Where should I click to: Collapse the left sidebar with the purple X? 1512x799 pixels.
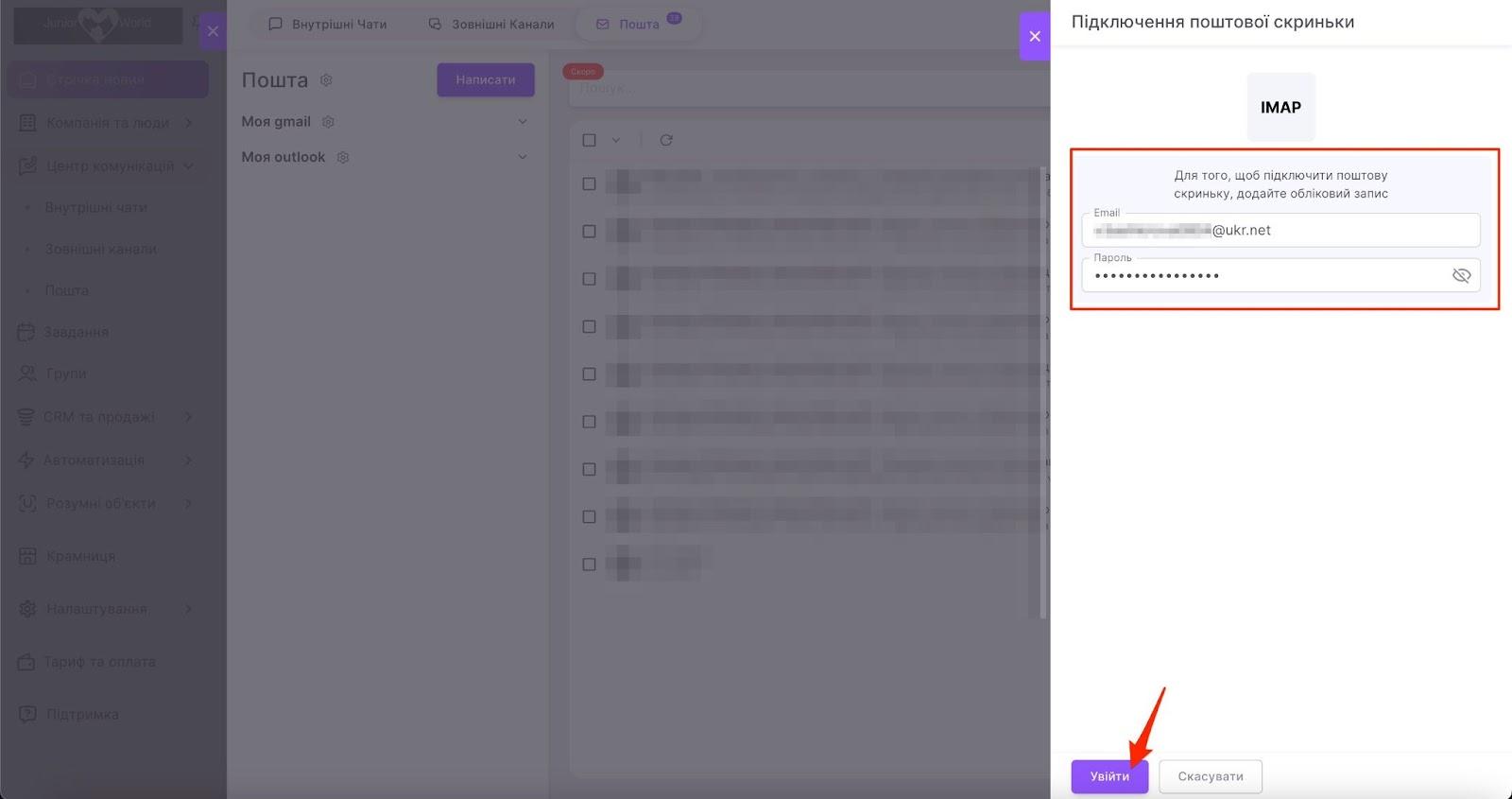(213, 31)
